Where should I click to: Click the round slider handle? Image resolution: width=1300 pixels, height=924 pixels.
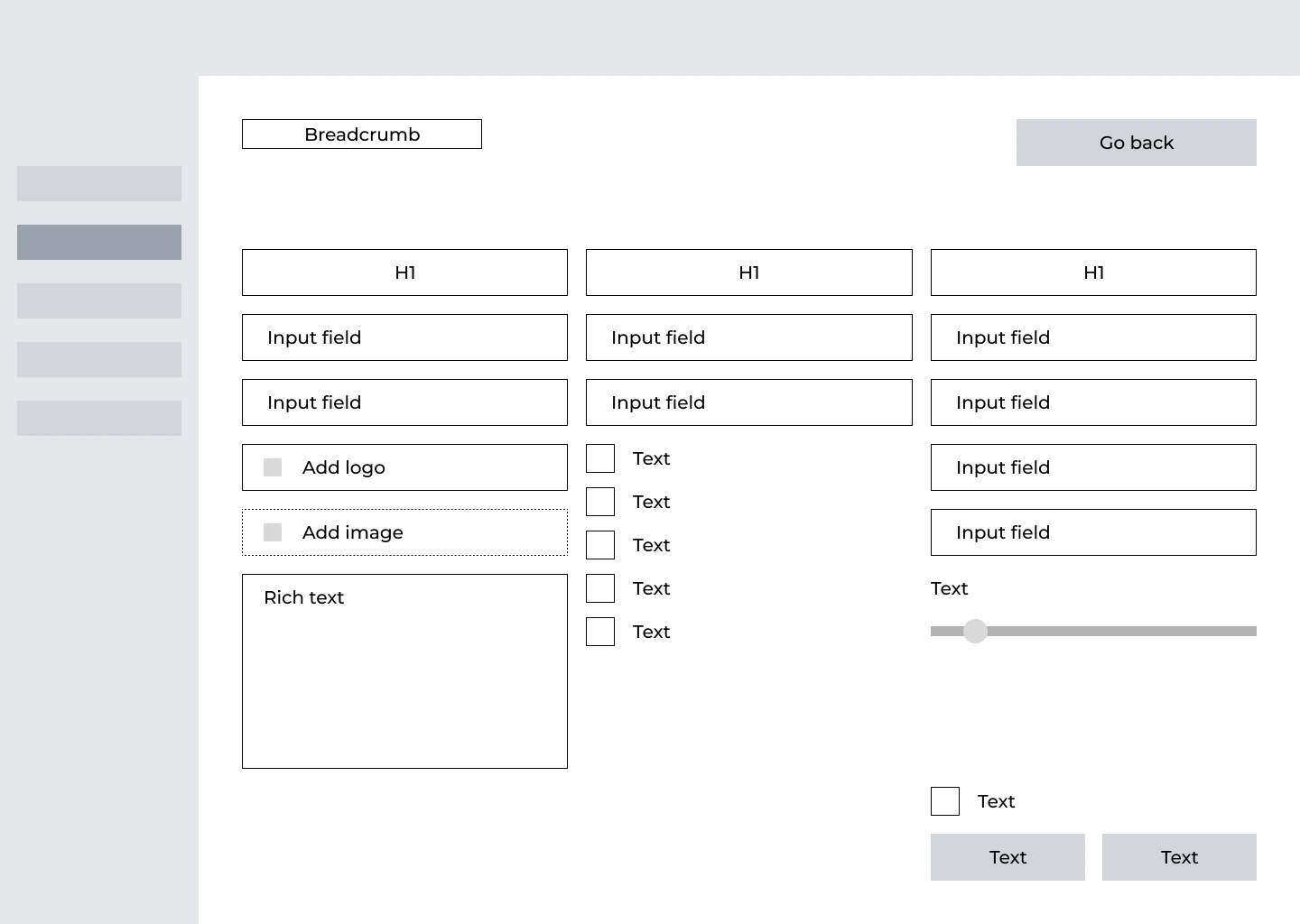[975, 631]
